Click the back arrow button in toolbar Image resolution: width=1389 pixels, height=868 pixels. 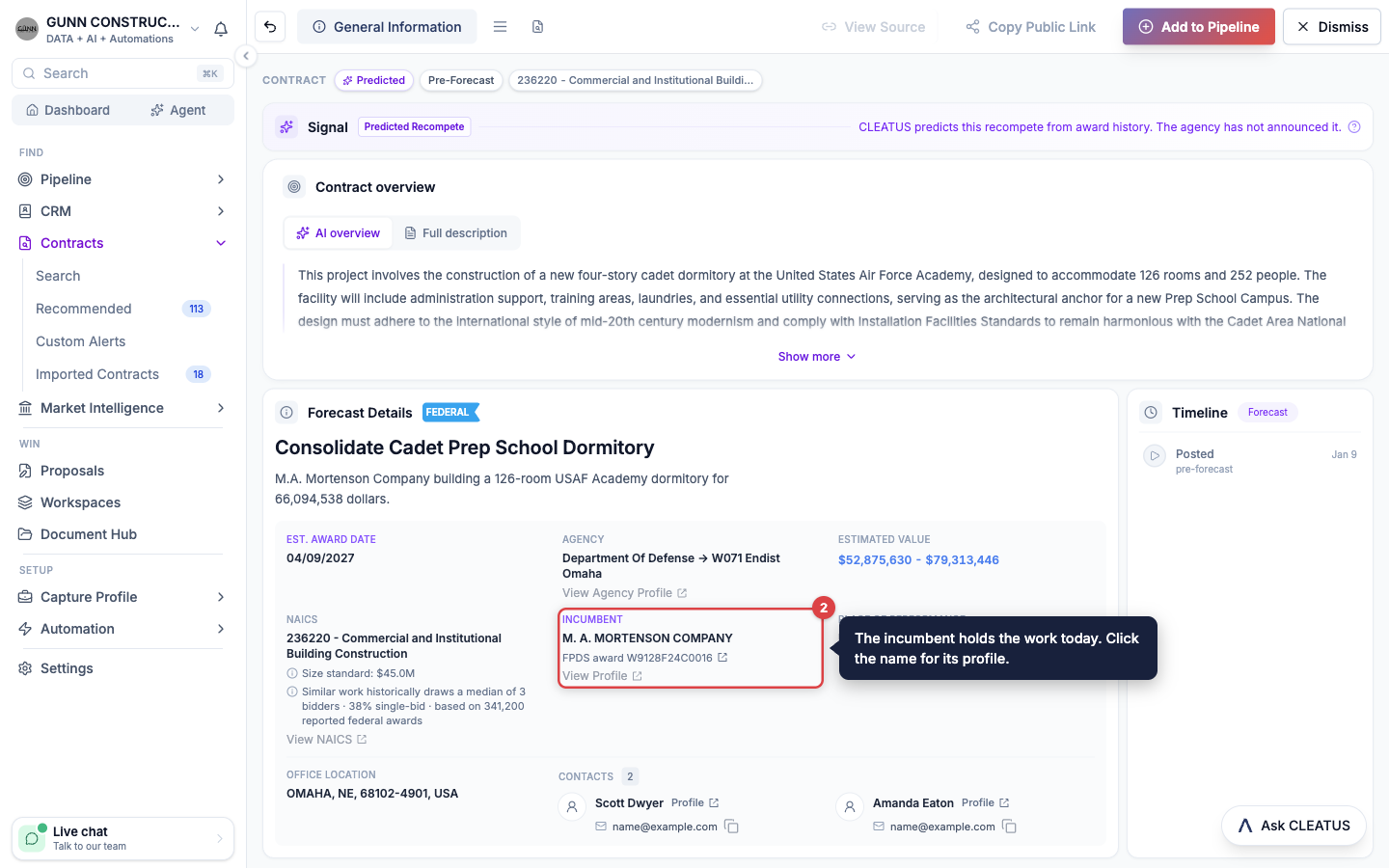[271, 27]
